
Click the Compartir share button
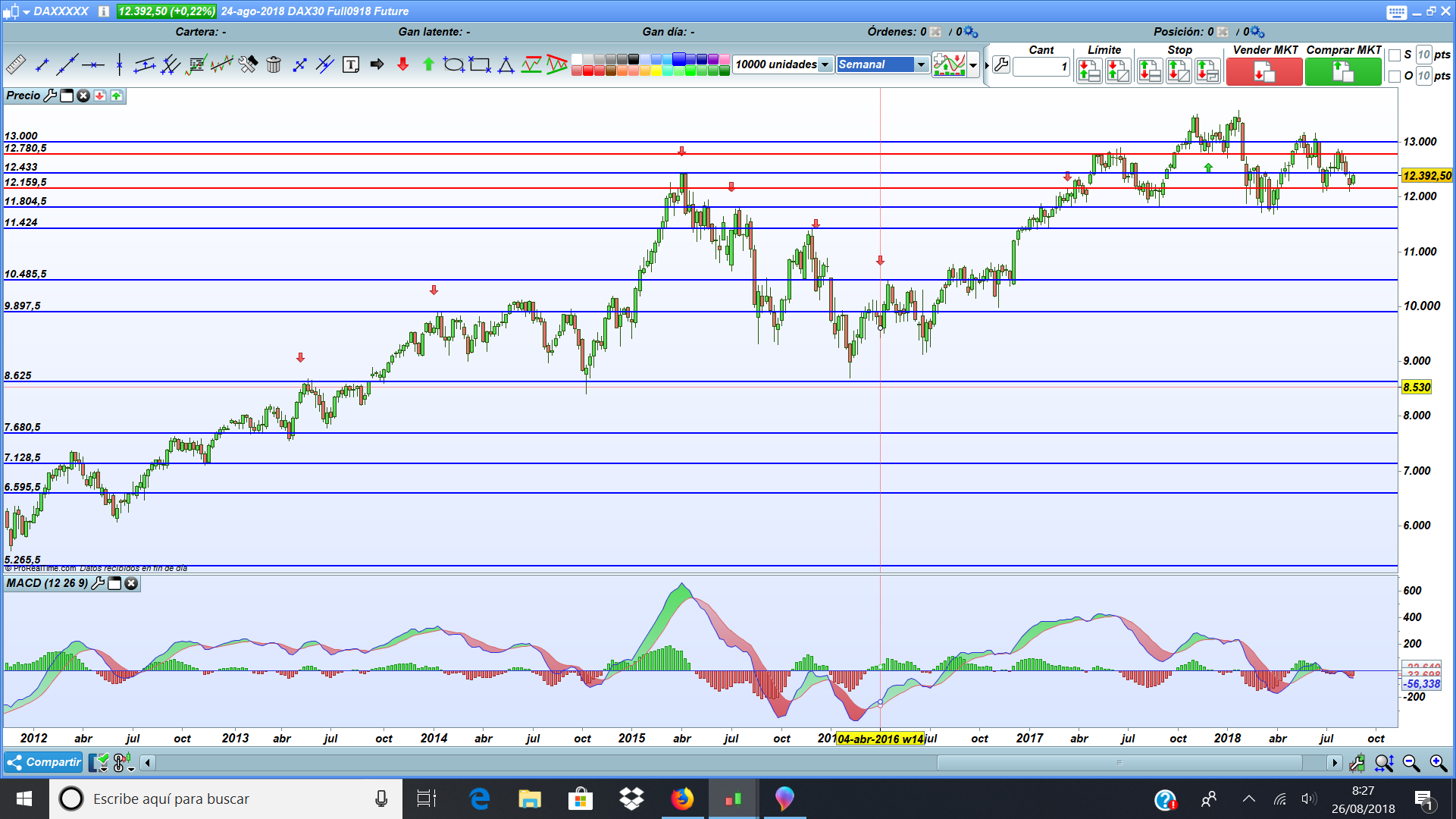pos(43,762)
